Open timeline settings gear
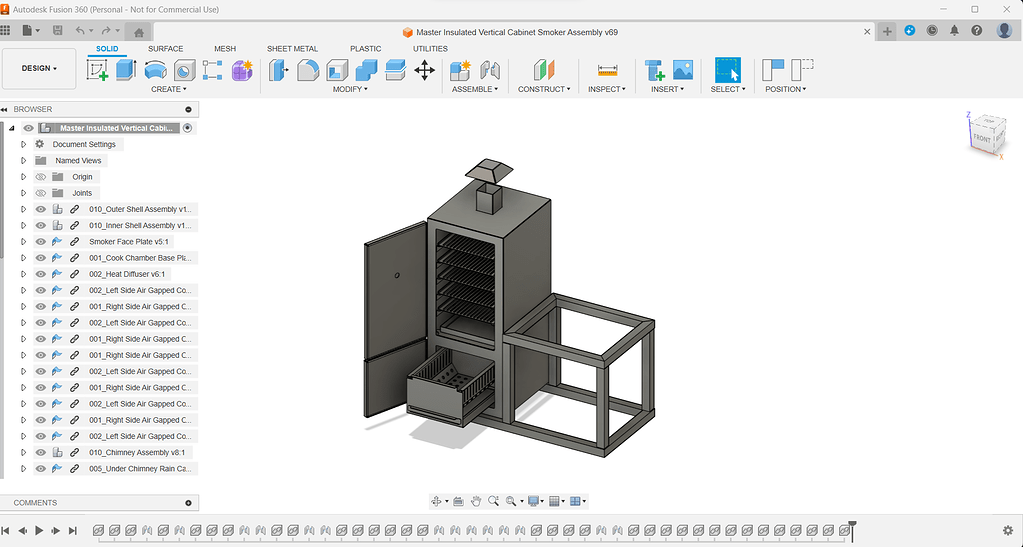The image size is (1023, 547). point(1007,531)
